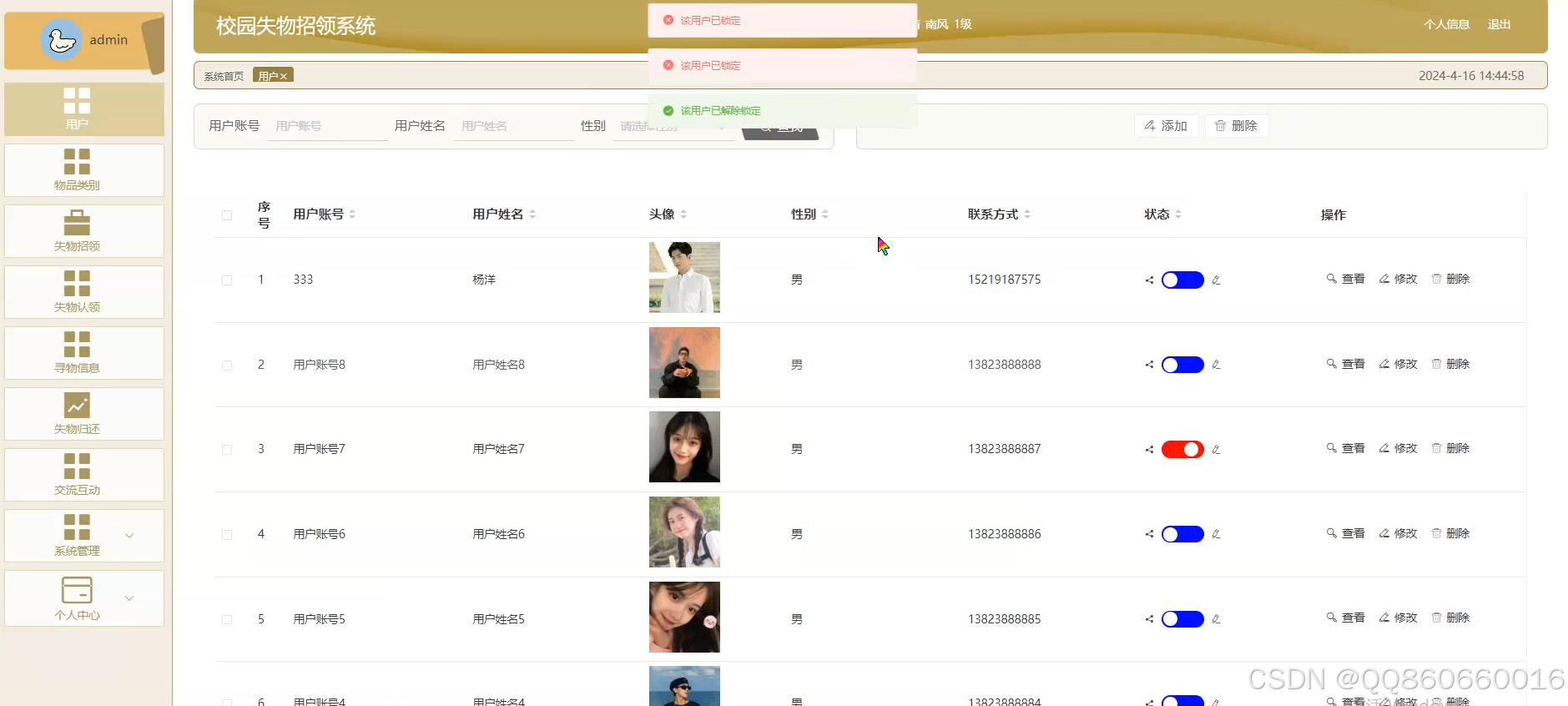Select phone number 15219187575

(x=1004, y=280)
